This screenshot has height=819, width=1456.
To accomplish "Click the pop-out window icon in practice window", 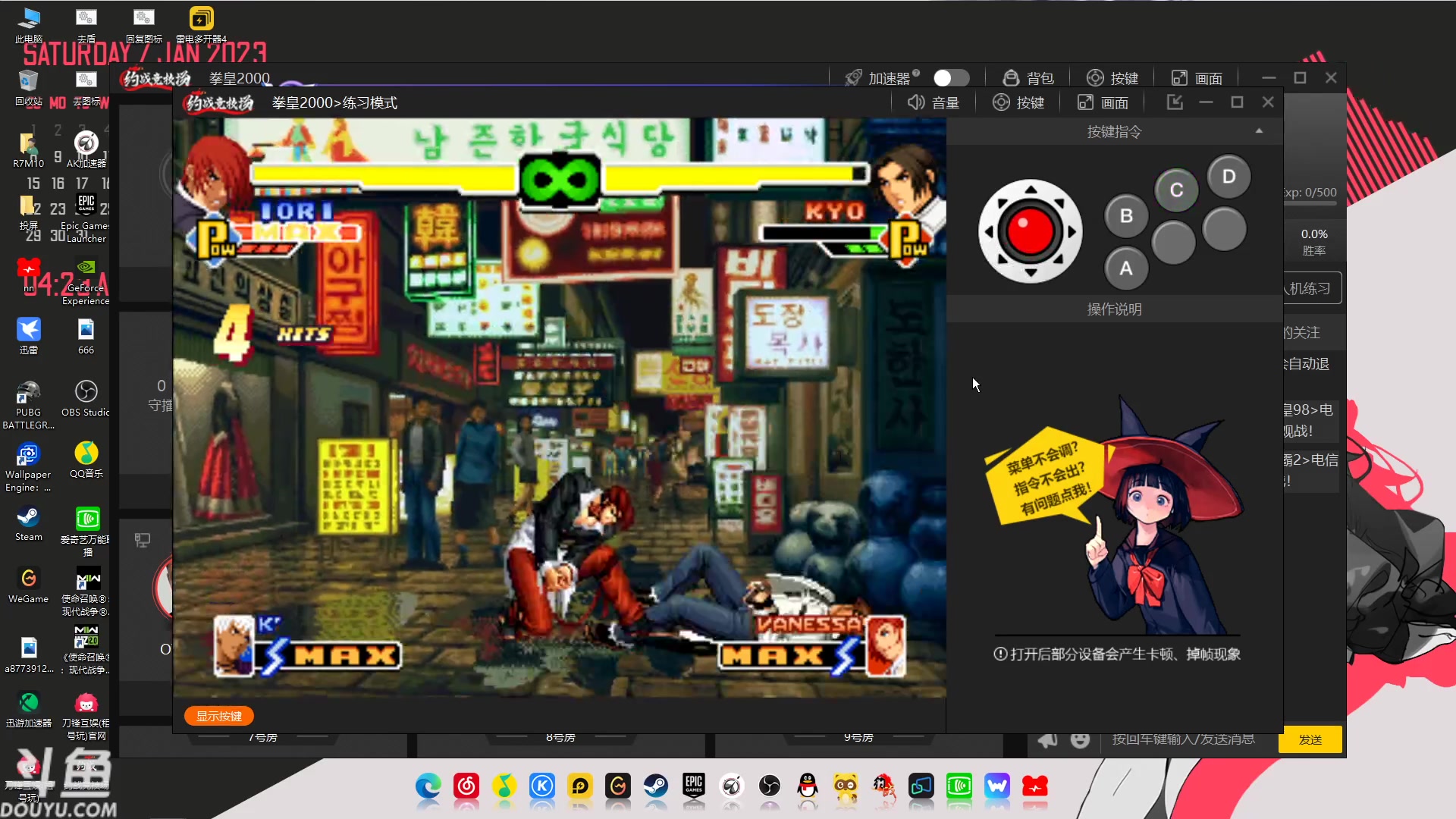I will [1175, 102].
